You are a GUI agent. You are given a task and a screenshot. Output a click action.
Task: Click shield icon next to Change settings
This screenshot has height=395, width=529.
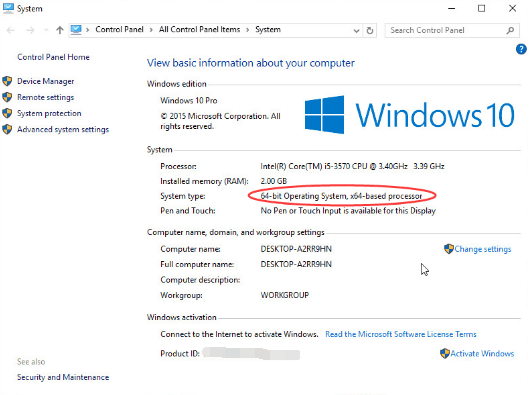point(449,249)
